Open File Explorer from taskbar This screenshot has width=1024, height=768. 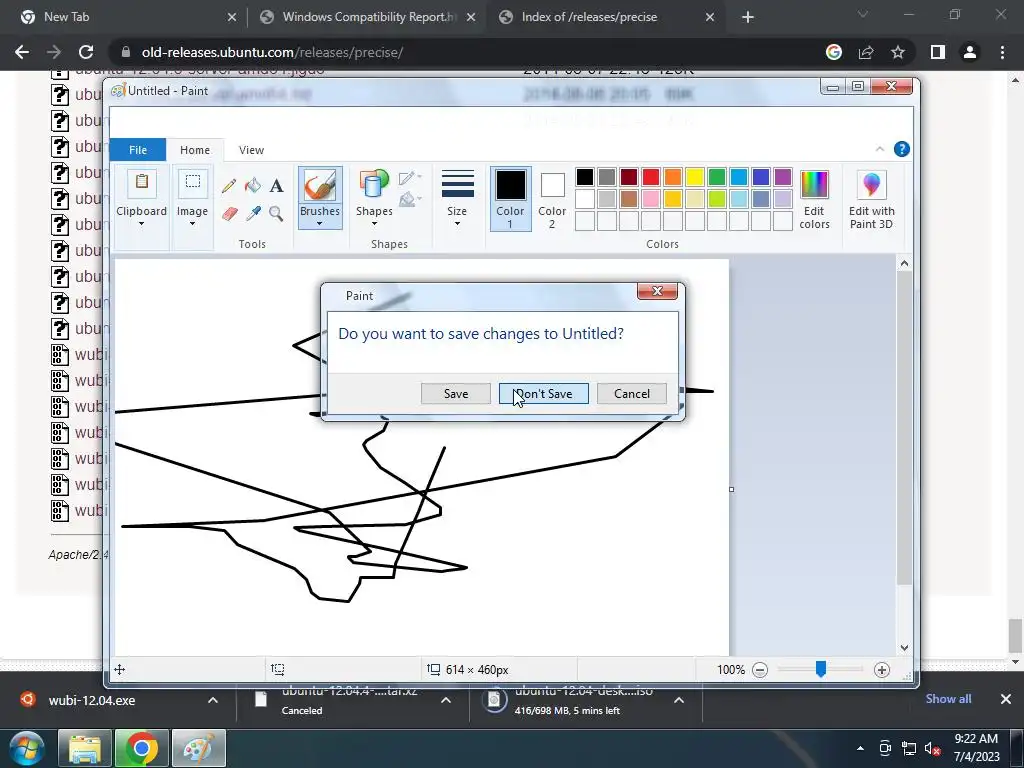coord(85,749)
